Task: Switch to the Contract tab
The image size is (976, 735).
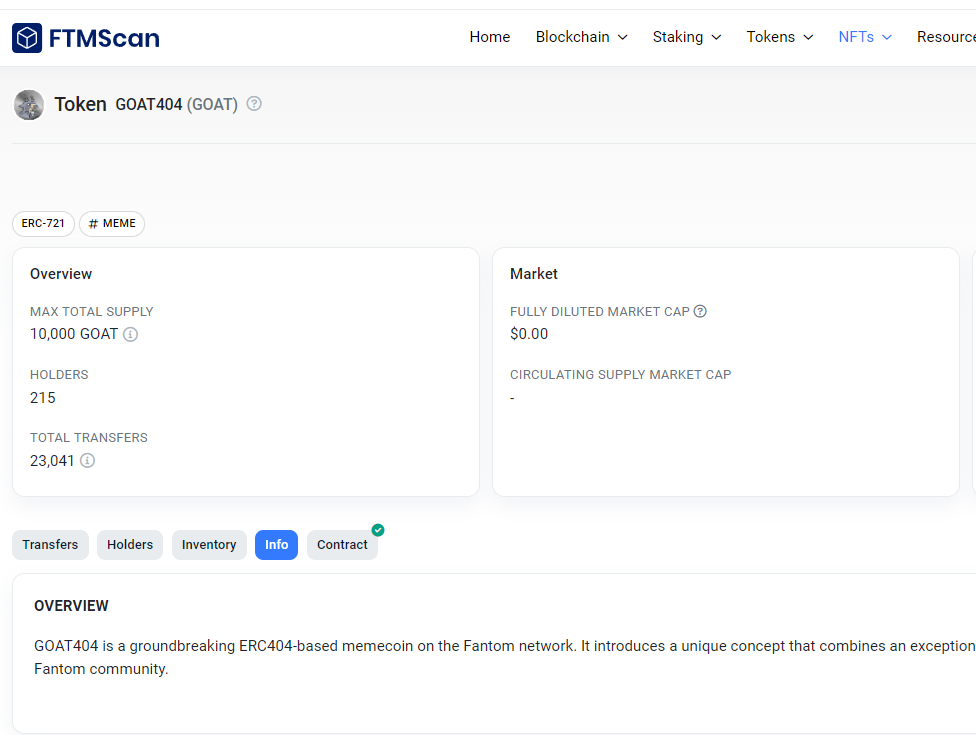Action: click(342, 545)
